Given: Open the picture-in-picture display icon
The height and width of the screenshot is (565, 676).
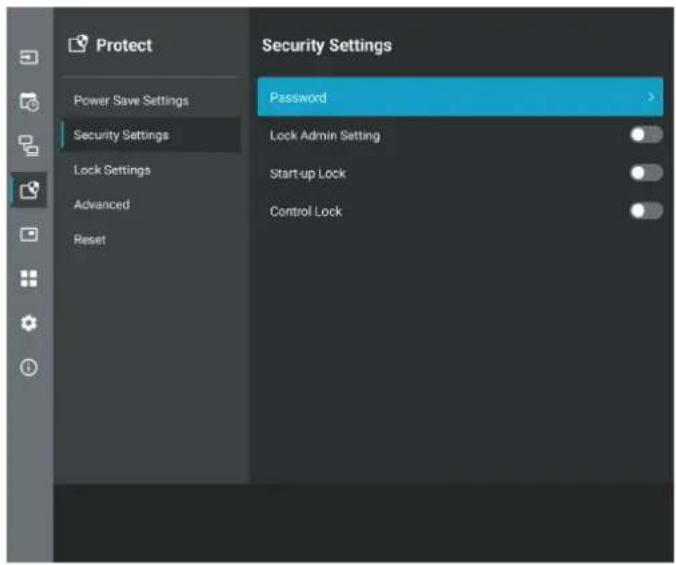Looking at the screenshot, I should pos(29,234).
